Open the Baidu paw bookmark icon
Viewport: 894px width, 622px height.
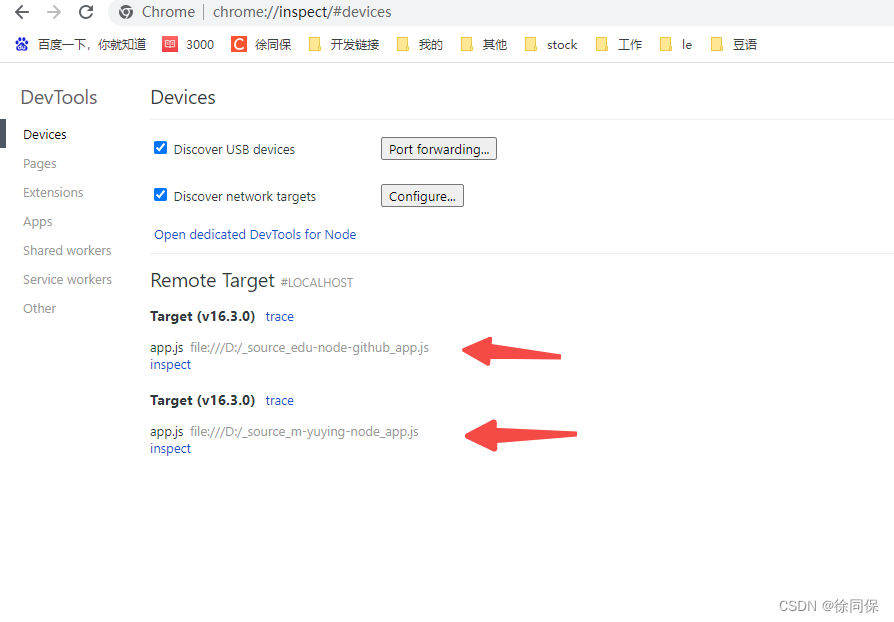click(22, 44)
